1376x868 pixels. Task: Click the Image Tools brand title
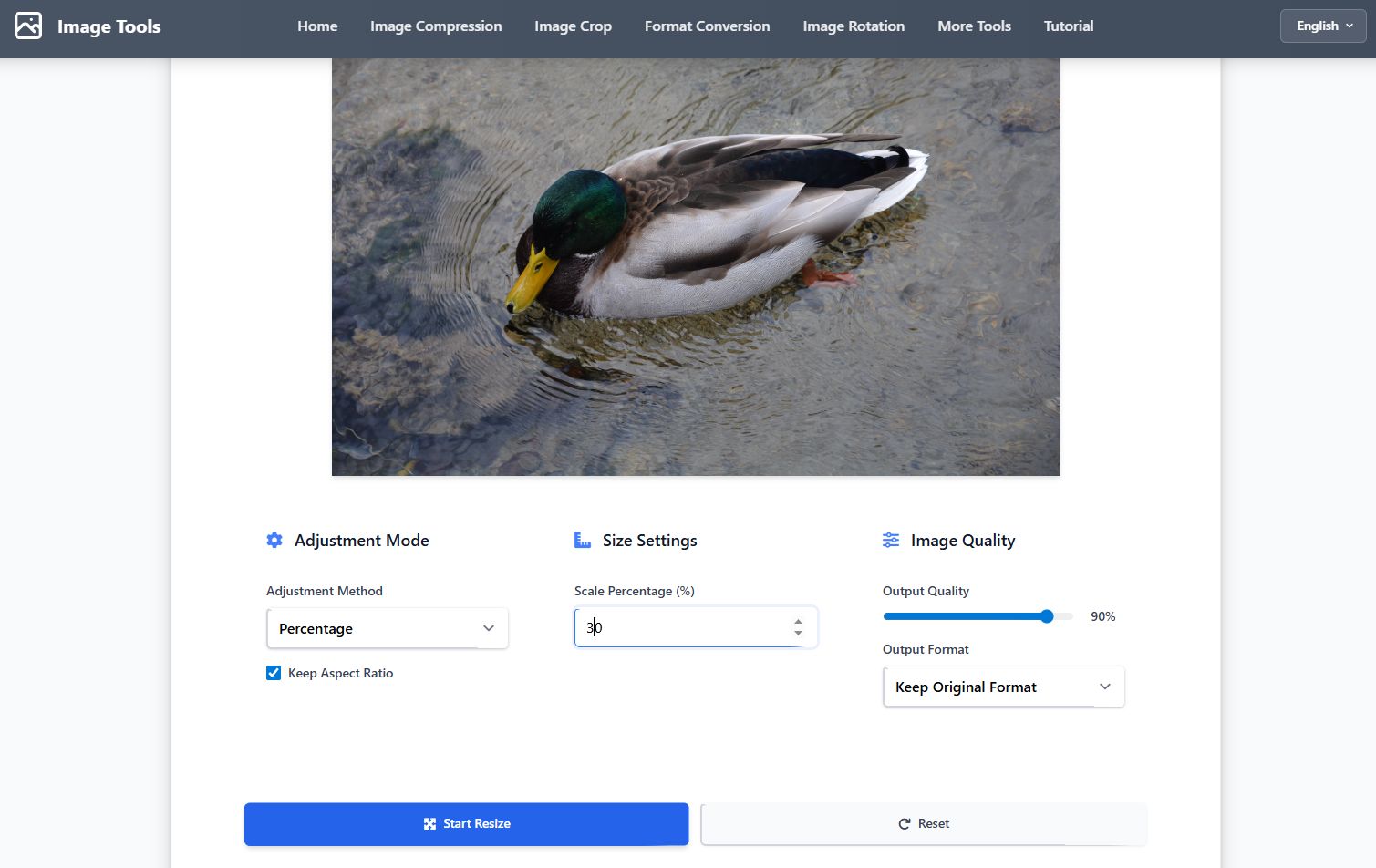pyautogui.click(x=109, y=26)
